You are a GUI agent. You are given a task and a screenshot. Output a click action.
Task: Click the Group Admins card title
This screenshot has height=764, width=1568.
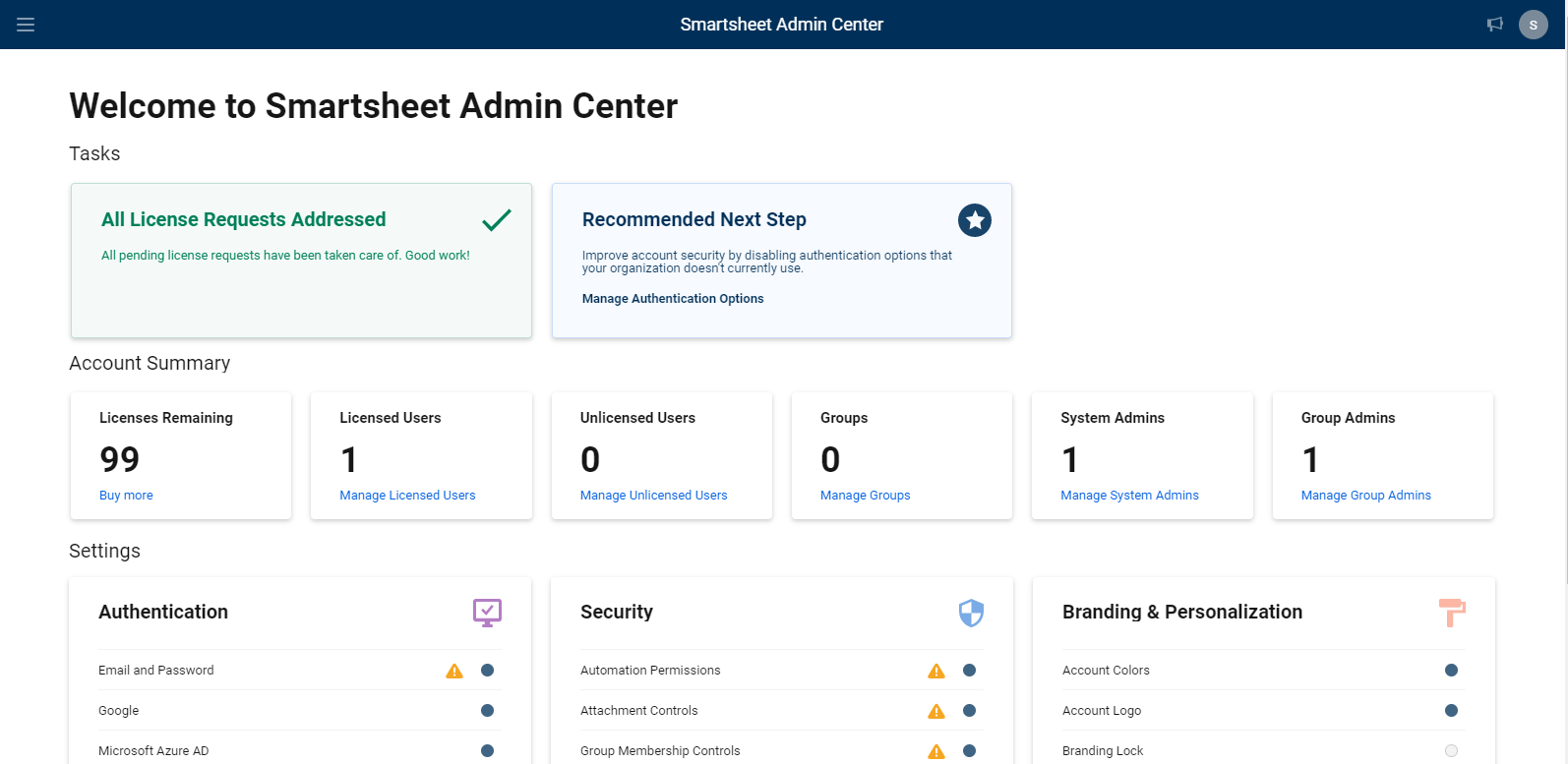coord(1349,418)
